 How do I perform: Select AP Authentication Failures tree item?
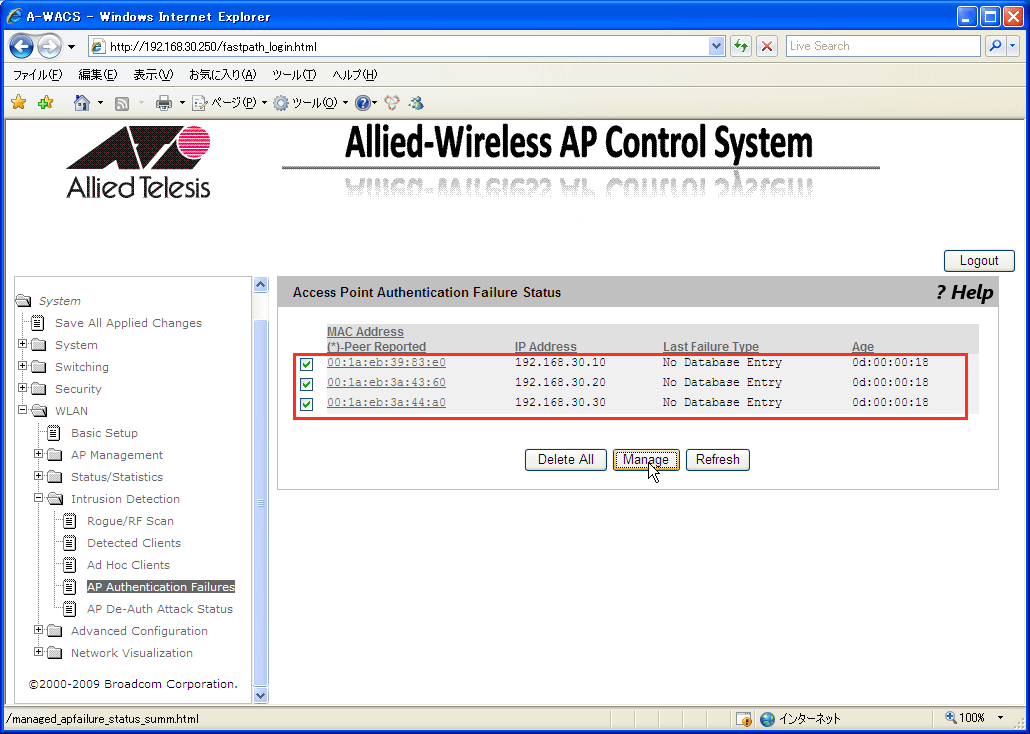click(x=161, y=587)
